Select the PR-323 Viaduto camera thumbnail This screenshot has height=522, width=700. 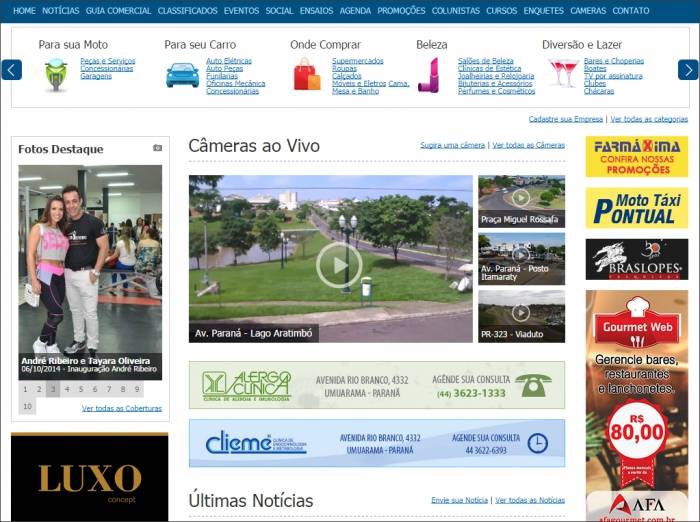tap(521, 315)
